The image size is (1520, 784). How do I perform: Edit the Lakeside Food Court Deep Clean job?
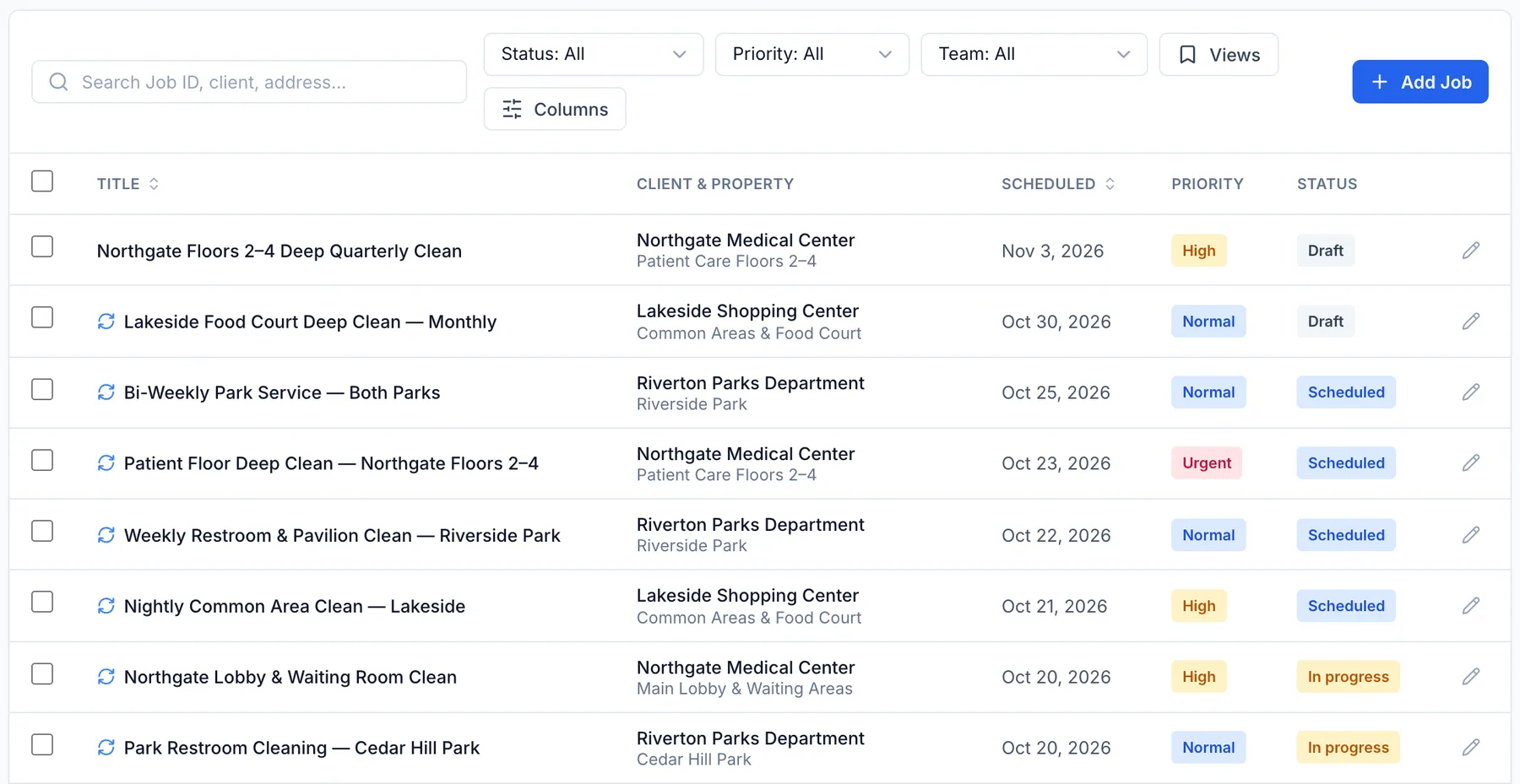tap(1471, 322)
